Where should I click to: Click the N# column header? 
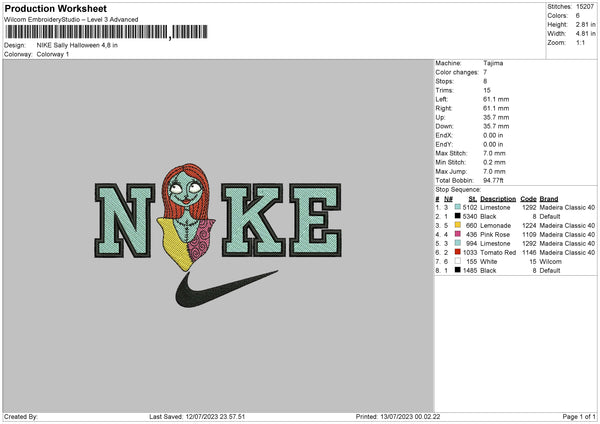coord(448,199)
